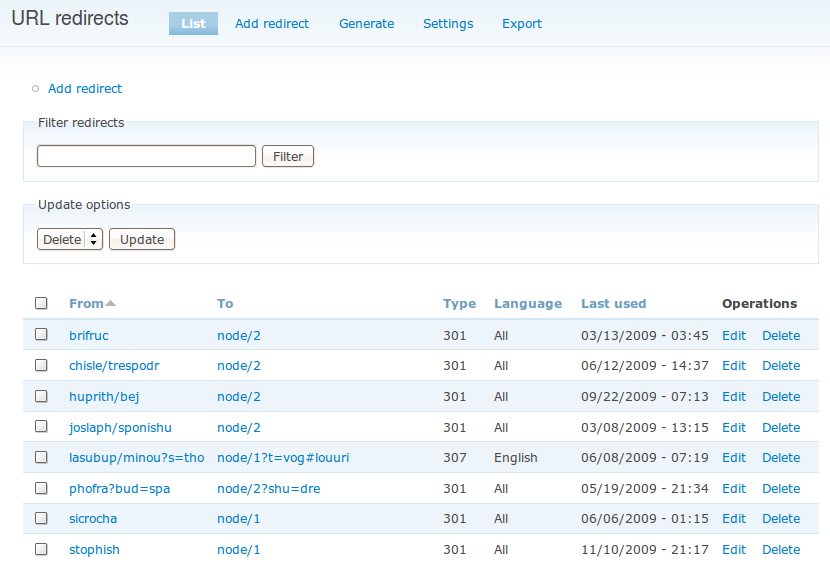The height and width of the screenshot is (564, 830).
Task: Click the Filter button
Action: [x=288, y=156]
